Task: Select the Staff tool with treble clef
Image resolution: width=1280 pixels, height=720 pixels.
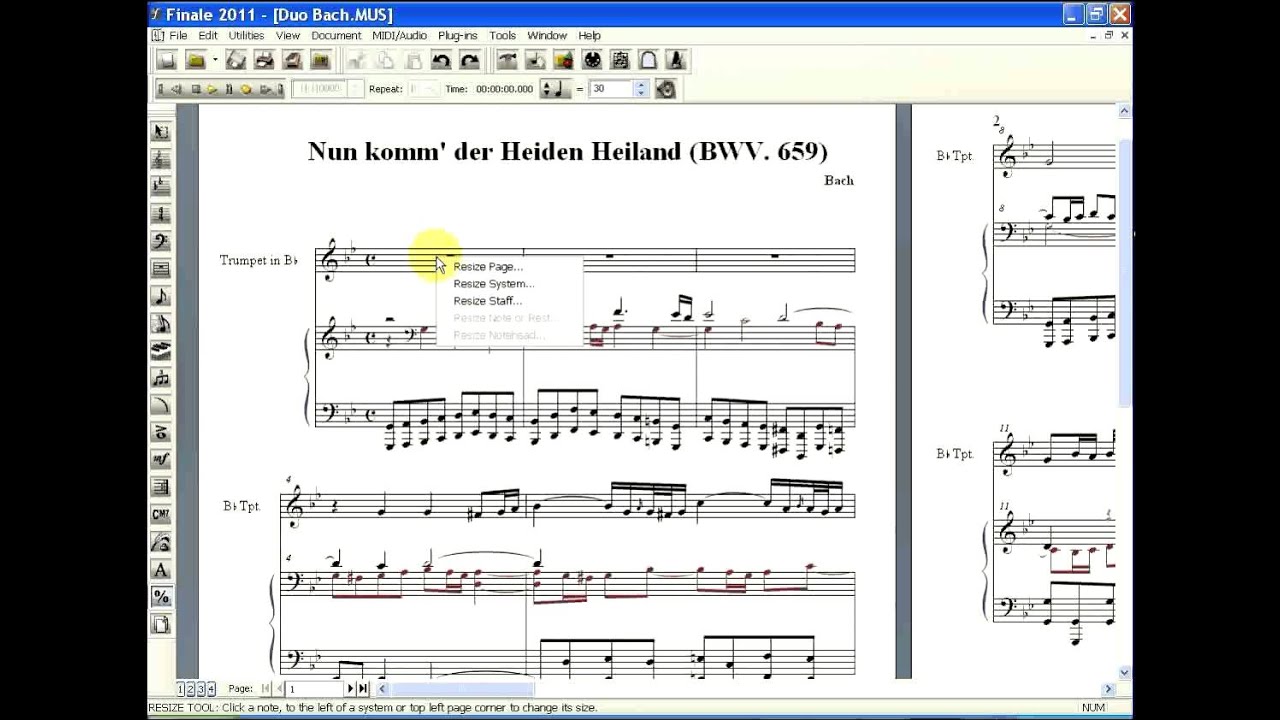Action: tap(160, 159)
